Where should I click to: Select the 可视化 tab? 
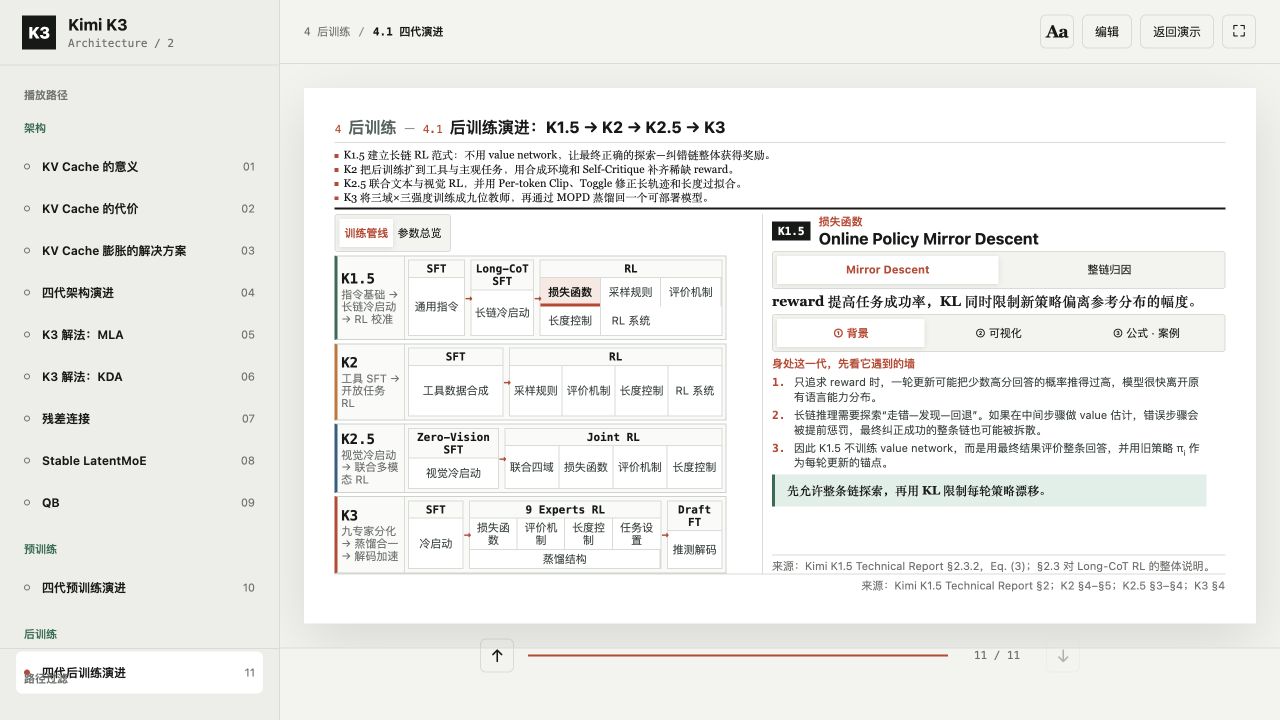pyautogui.click(x=998, y=333)
